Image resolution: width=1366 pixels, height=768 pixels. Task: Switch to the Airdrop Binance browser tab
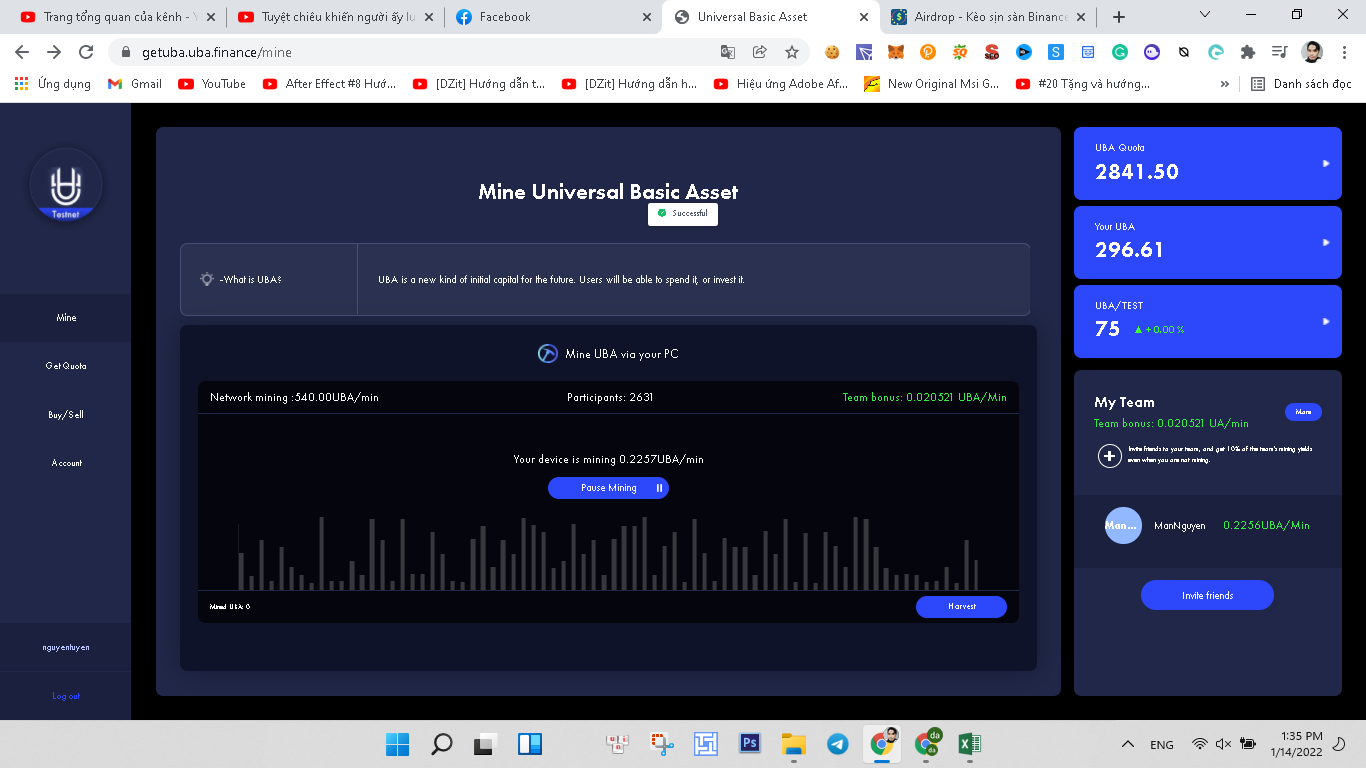pyautogui.click(x=987, y=17)
